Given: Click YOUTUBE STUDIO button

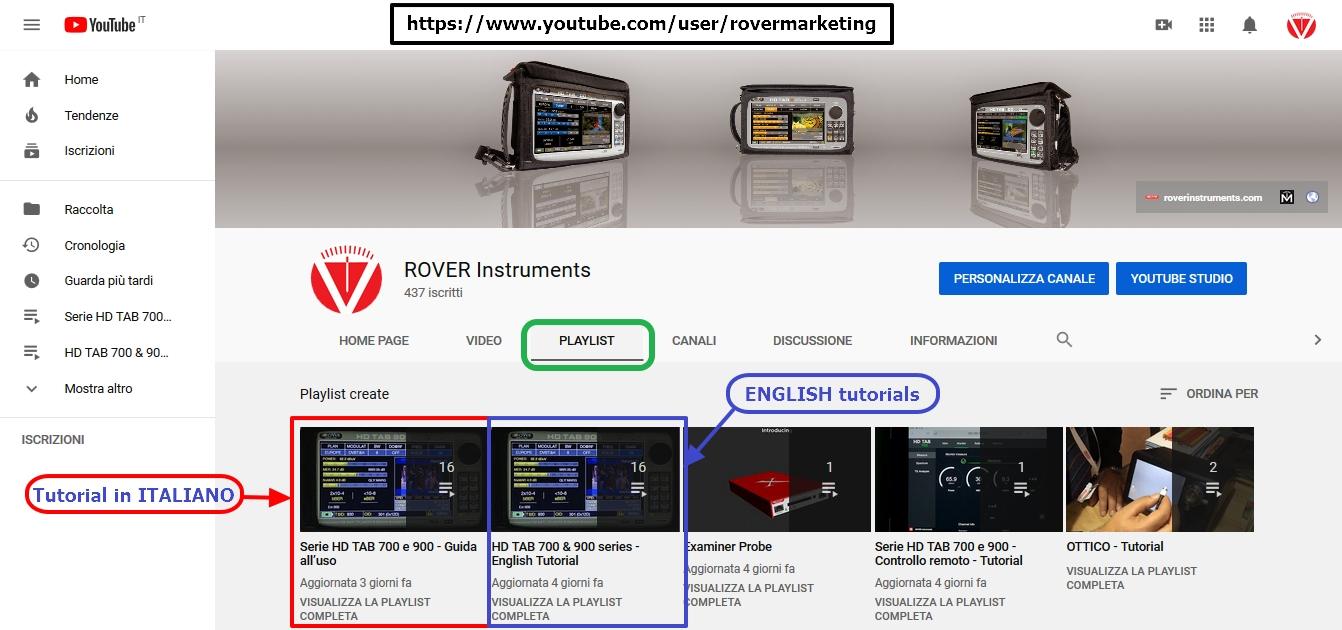Looking at the screenshot, I should (x=1182, y=279).
